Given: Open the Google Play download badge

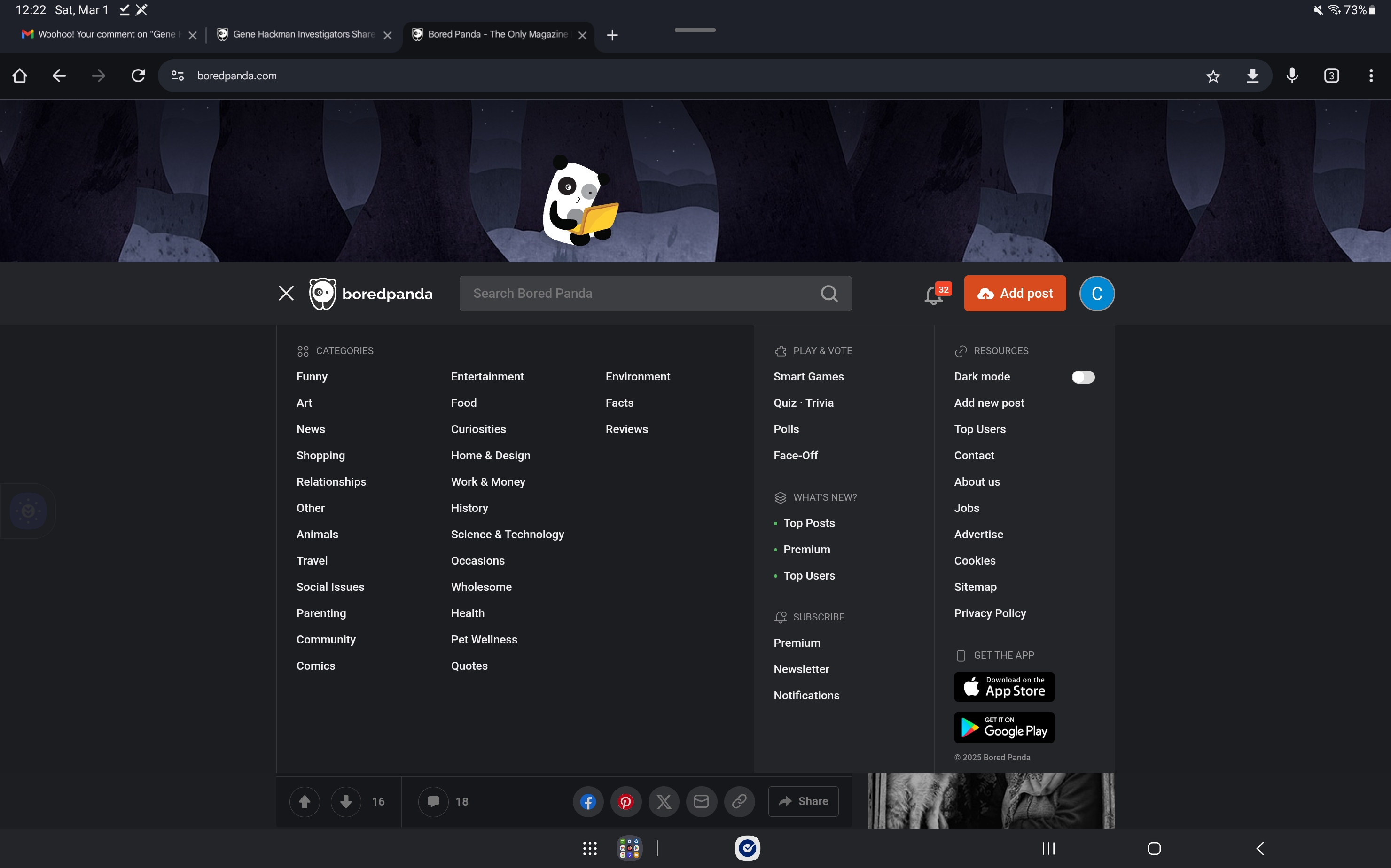Looking at the screenshot, I should (1004, 728).
